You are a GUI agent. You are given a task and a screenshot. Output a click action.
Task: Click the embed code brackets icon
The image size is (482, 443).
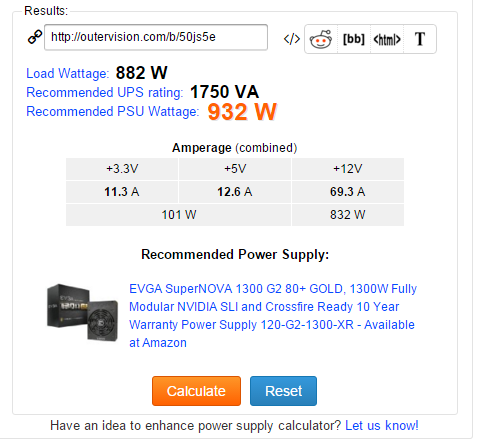[292, 39]
